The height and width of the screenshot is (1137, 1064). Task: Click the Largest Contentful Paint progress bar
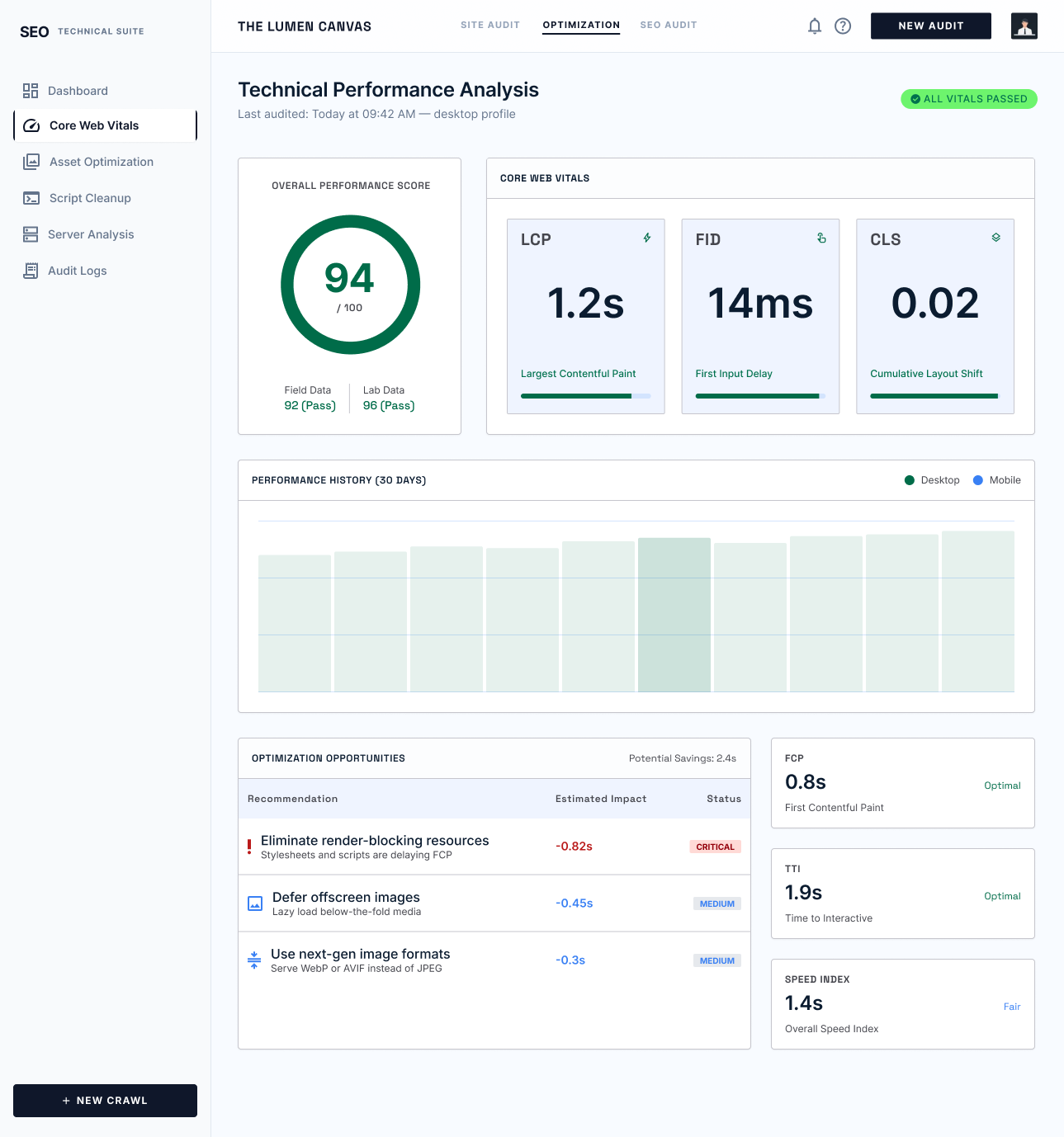click(x=585, y=396)
